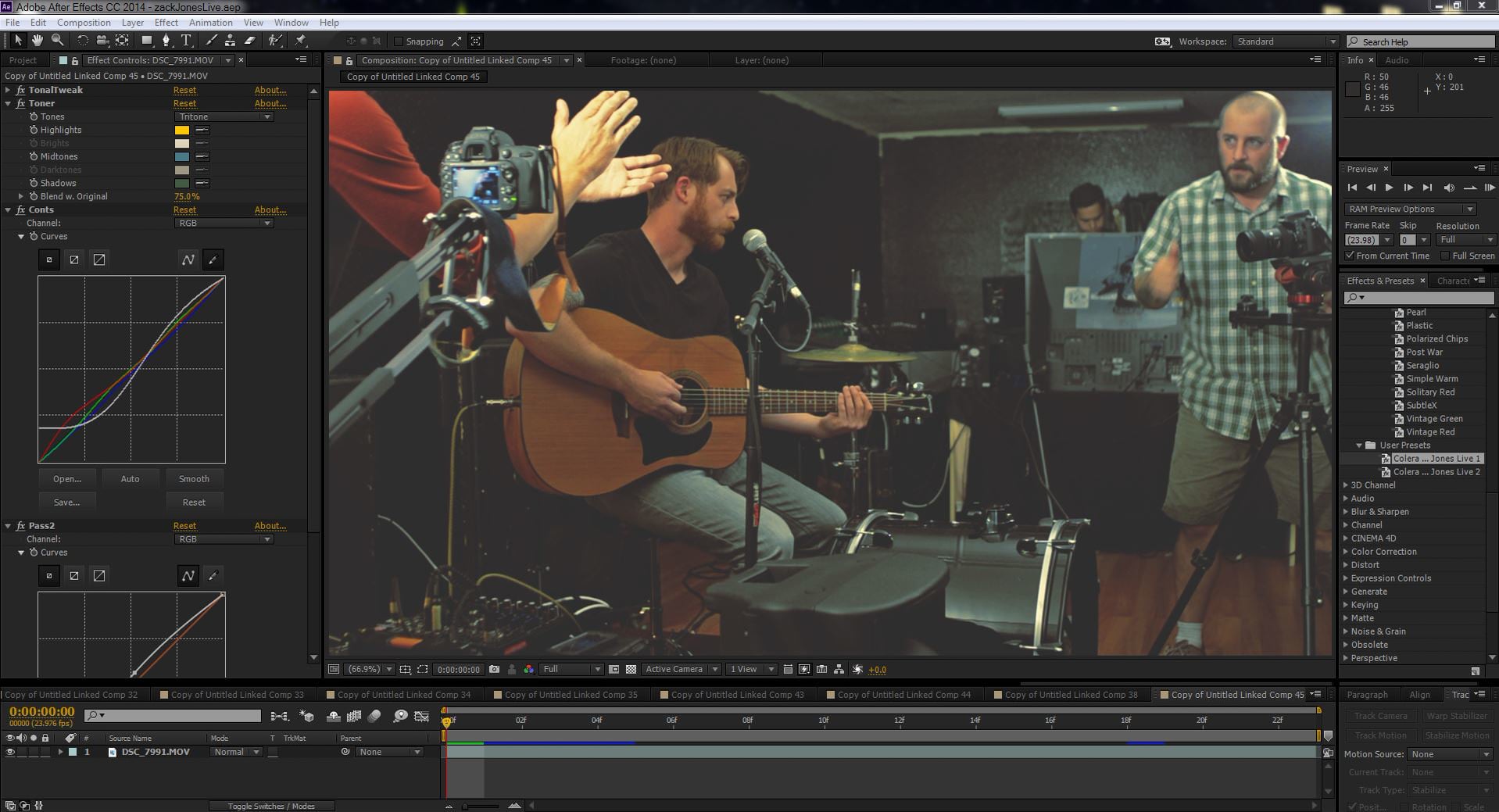This screenshot has width=1499, height=812.
Task: Select the Puppet Pin tool
Action: [301, 41]
